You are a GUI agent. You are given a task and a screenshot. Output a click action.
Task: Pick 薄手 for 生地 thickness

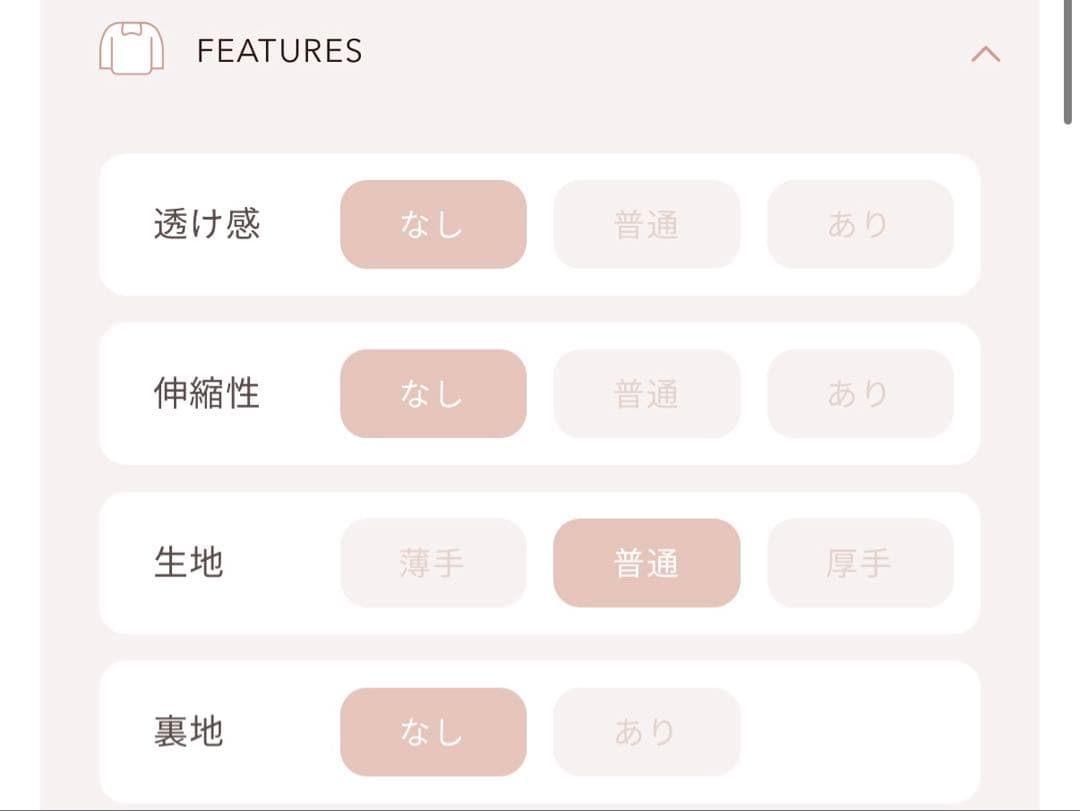tap(433, 563)
